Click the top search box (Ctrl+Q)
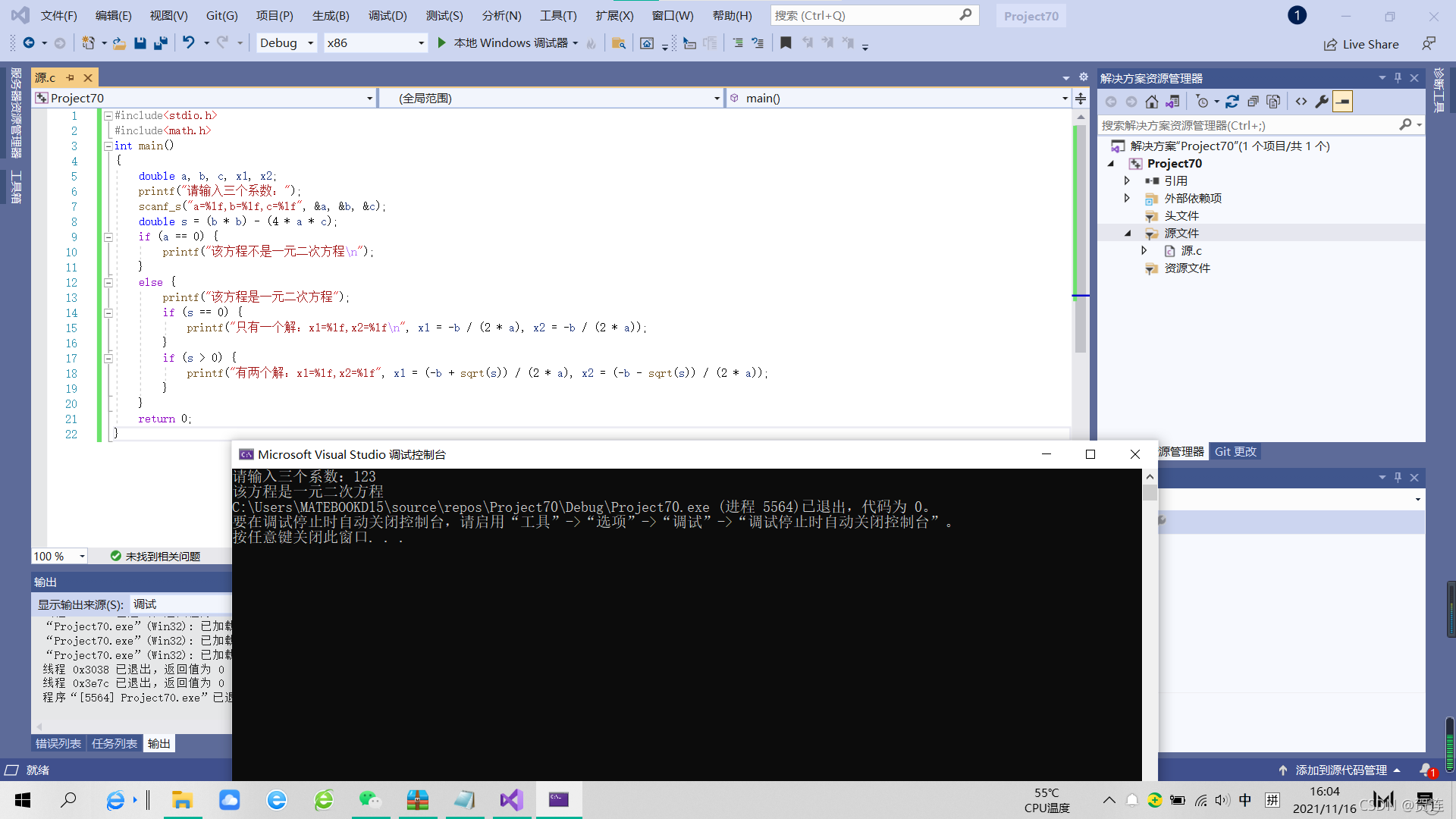The height and width of the screenshot is (819, 1456). [864, 15]
